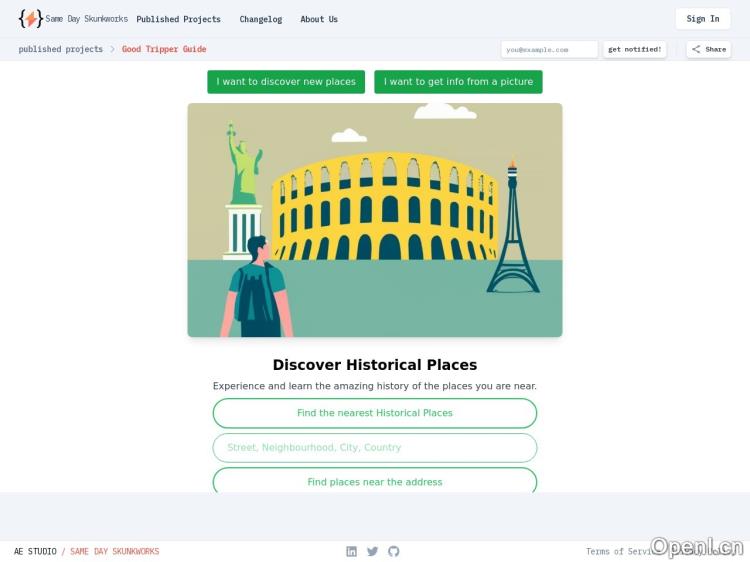Click the published projects breadcrumb link
The width and height of the screenshot is (750, 562).
coord(60,49)
